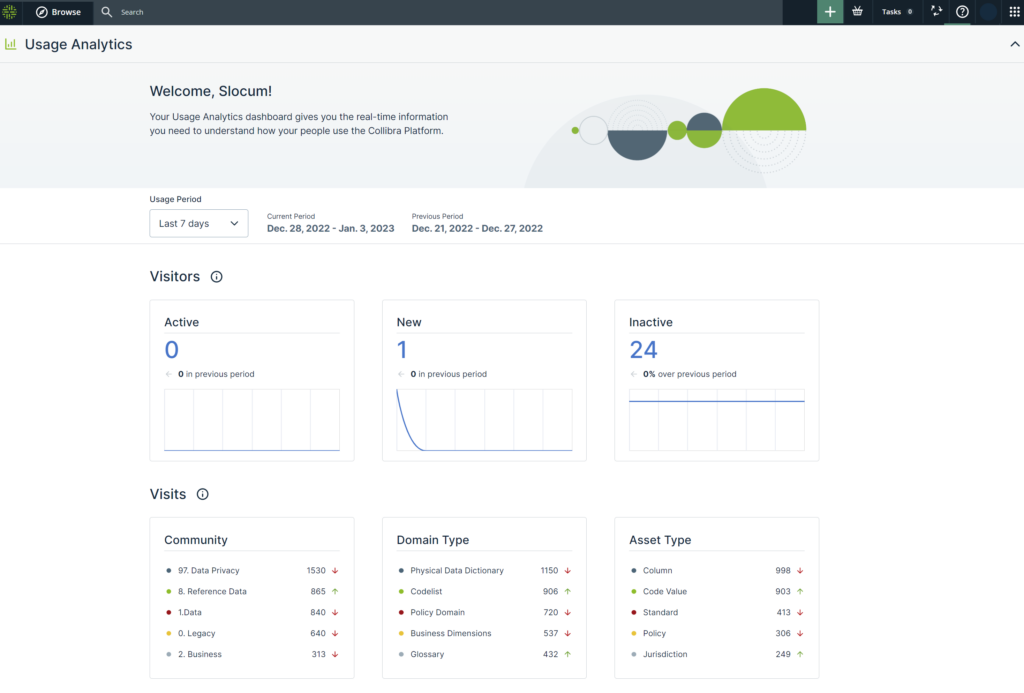Click the Visits info icon

203,494
